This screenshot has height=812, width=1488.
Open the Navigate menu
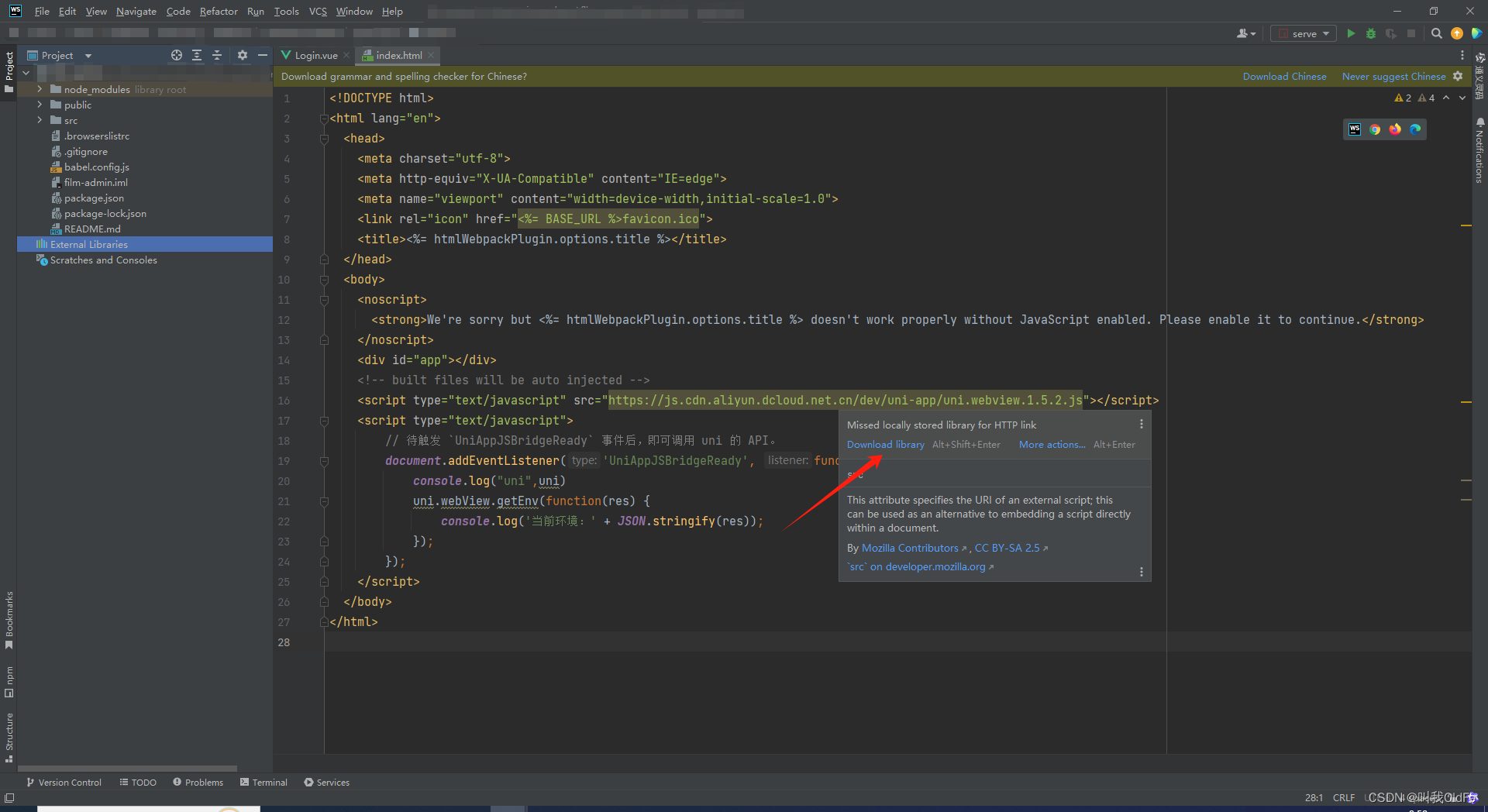pyautogui.click(x=136, y=11)
